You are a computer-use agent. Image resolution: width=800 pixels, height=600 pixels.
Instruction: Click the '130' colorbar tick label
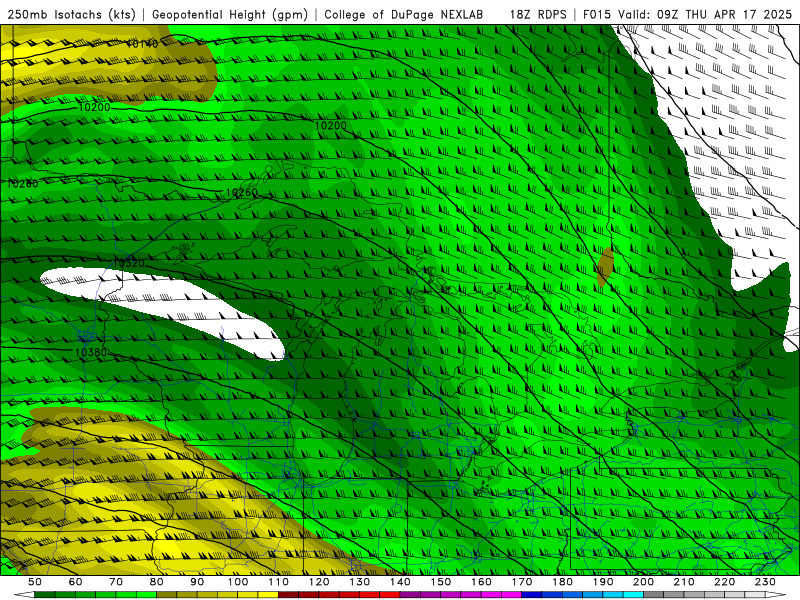360,582
